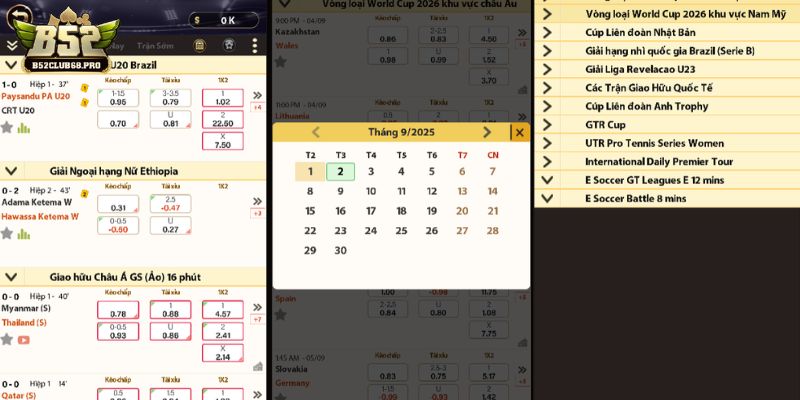This screenshot has height=400, width=800.
Task: Click the balance field showing 0 K
Action: coord(227,20)
